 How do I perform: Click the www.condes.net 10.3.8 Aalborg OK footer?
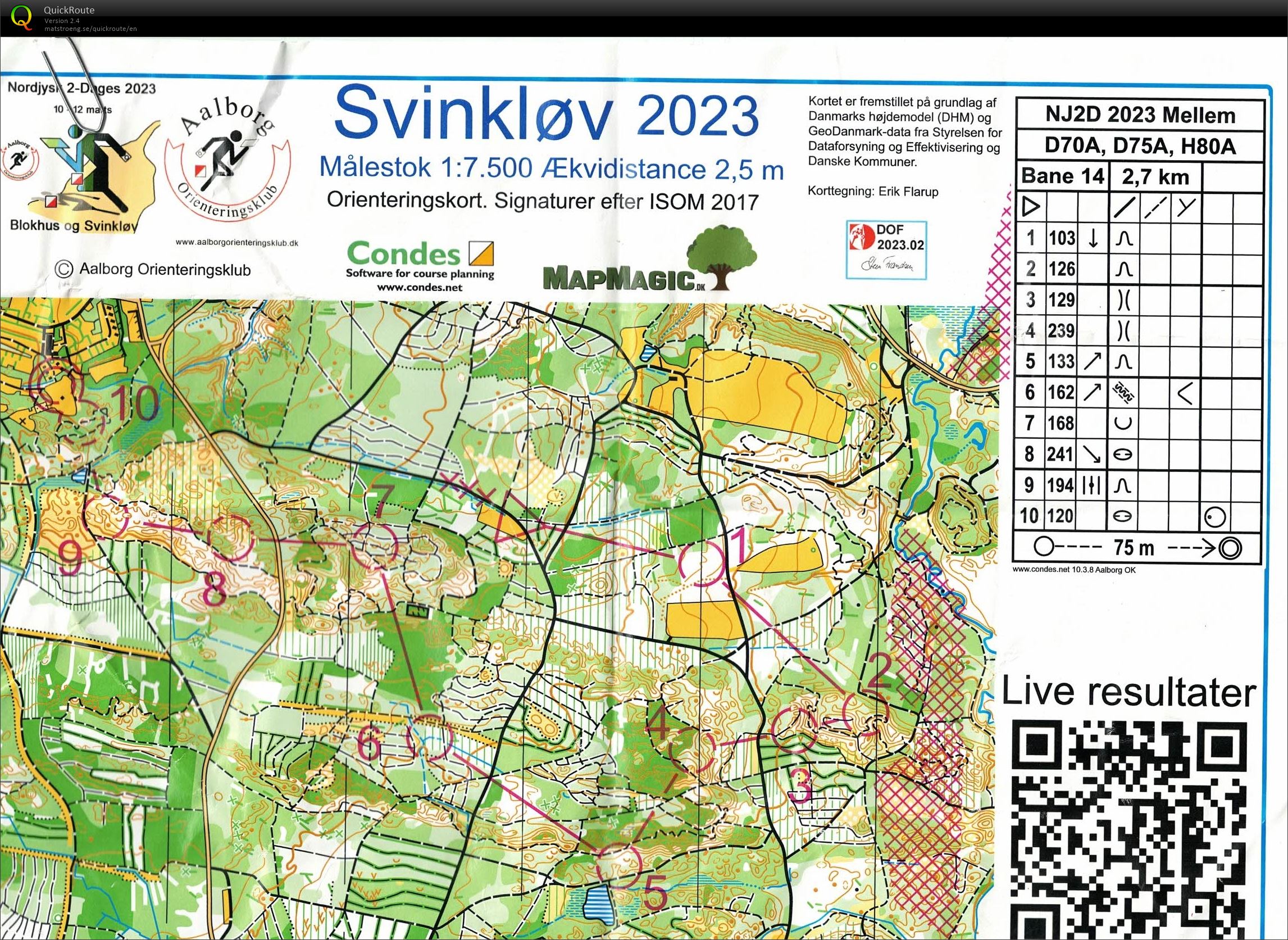1073,570
